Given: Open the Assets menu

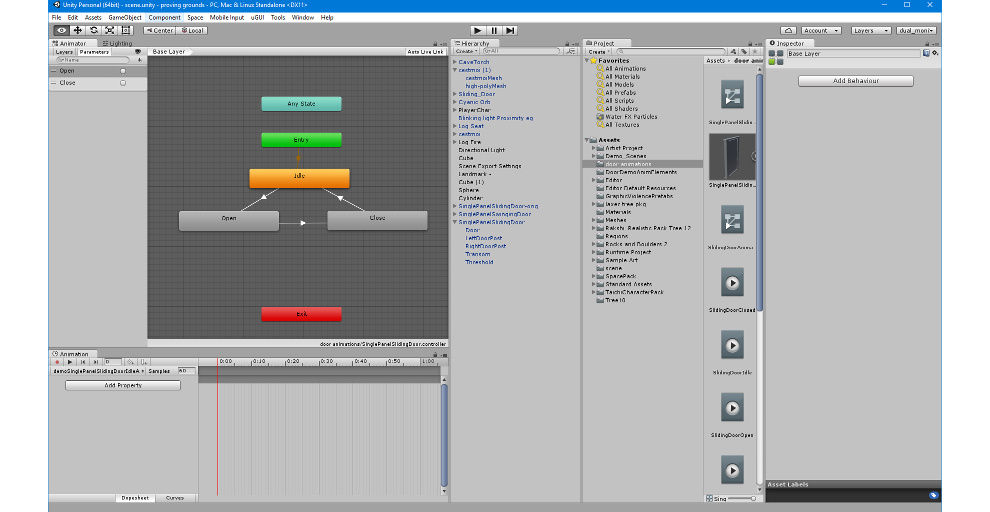Looking at the screenshot, I should pyautogui.click(x=93, y=18).
